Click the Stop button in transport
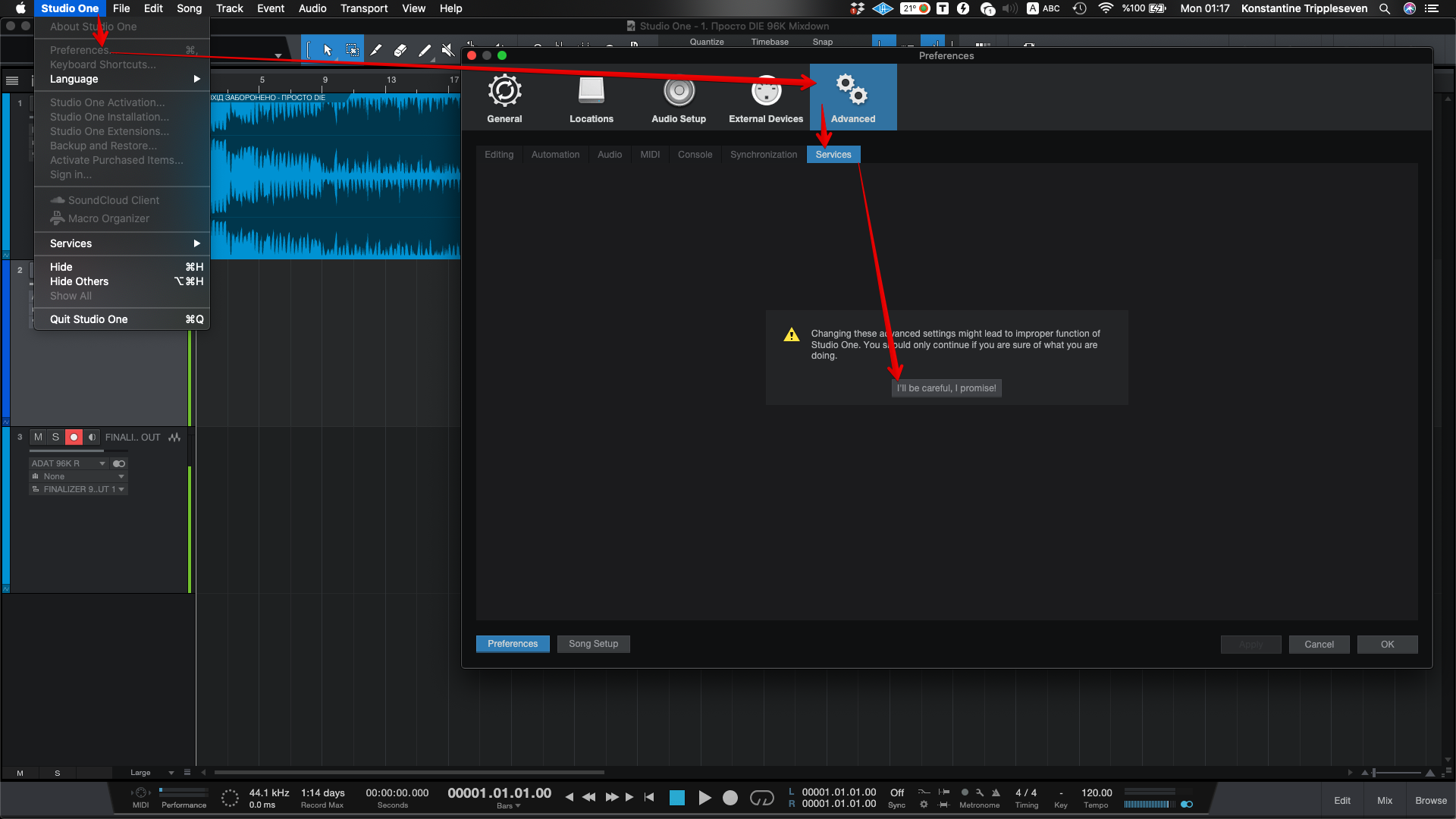The width and height of the screenshot is (1456, 819). pyautogui.click(x=677, y=798)
